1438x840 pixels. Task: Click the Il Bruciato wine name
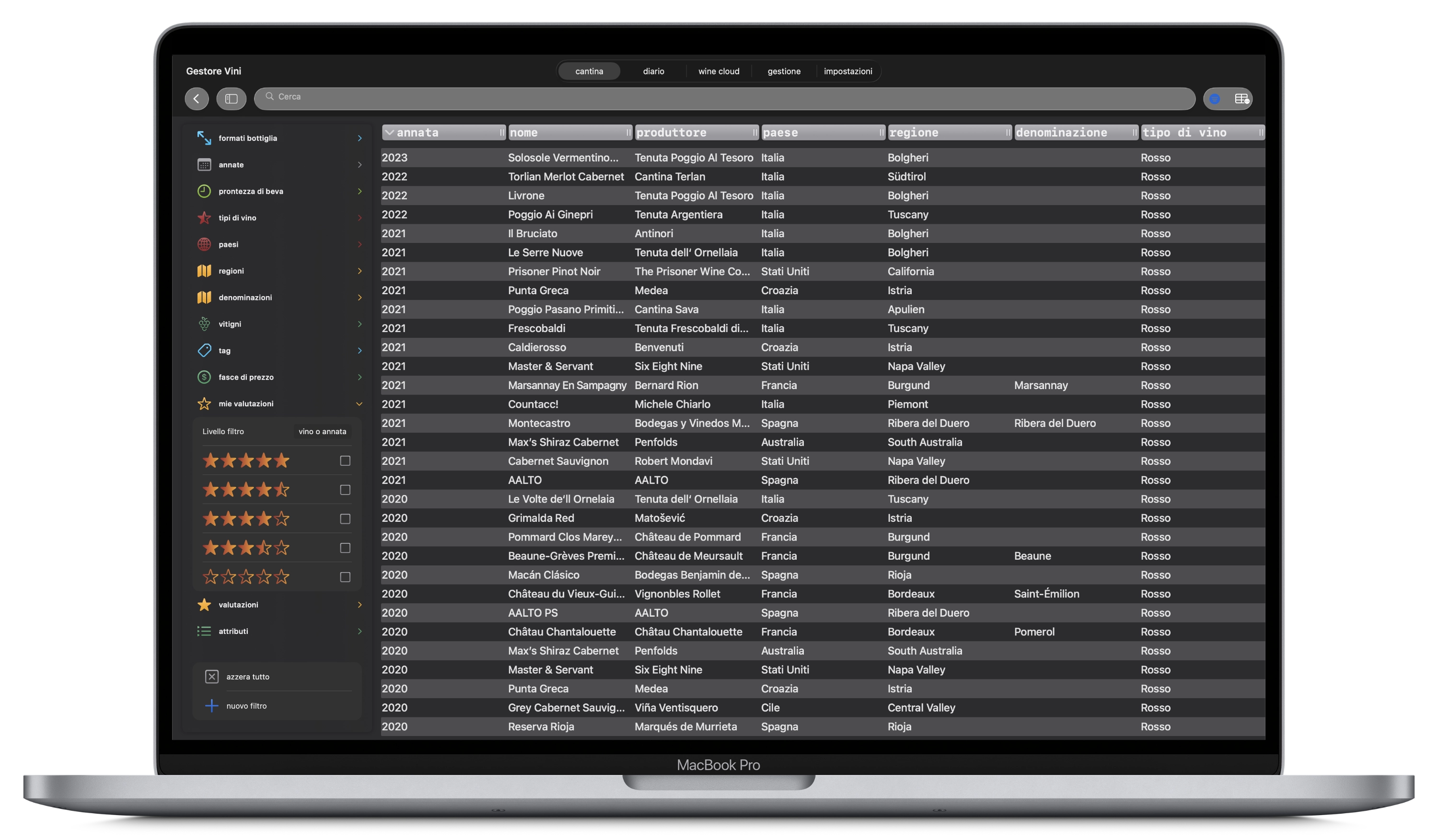point(533,233)
